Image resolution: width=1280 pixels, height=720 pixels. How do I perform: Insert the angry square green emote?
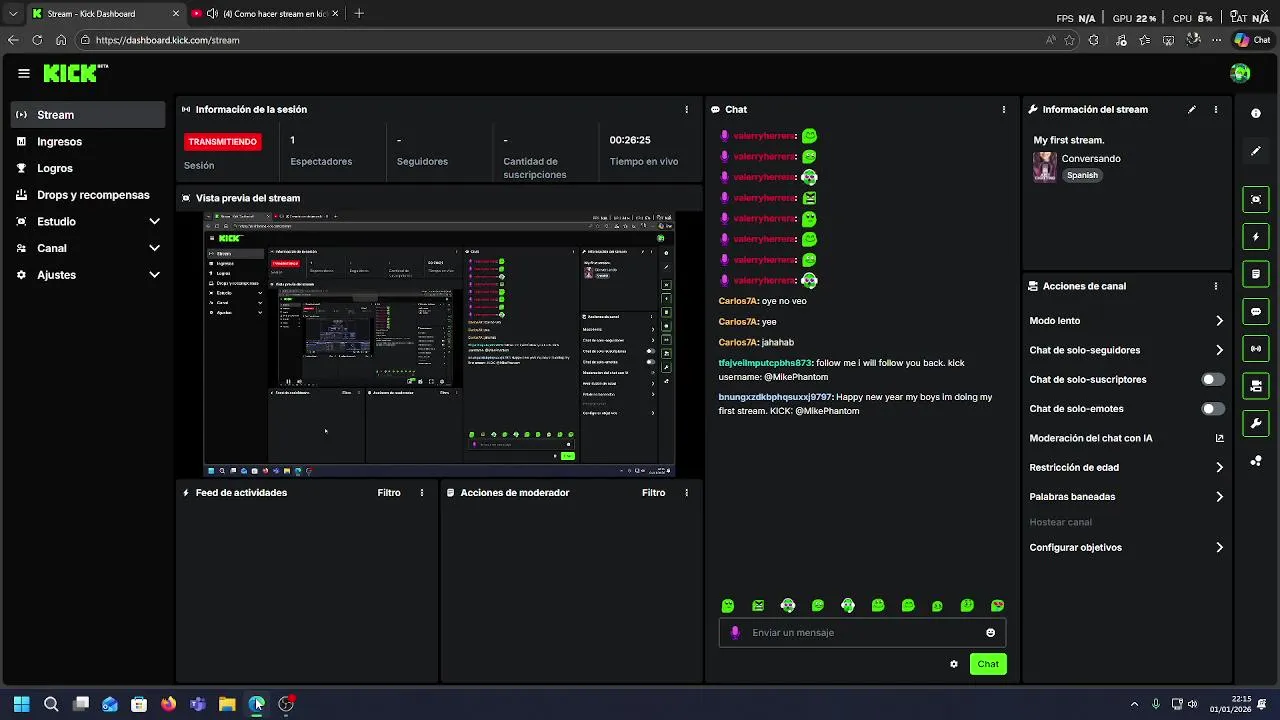click(x=758, y=606)
